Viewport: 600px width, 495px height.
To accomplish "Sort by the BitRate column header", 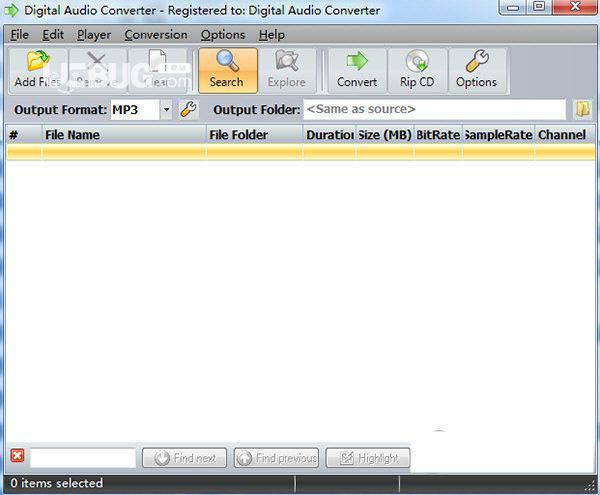I will (438, 135).
